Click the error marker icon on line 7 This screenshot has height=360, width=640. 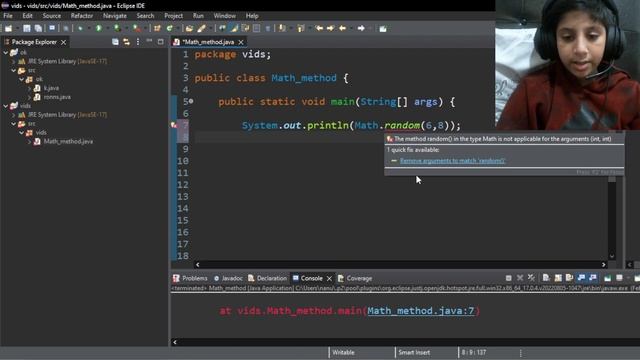174,125
